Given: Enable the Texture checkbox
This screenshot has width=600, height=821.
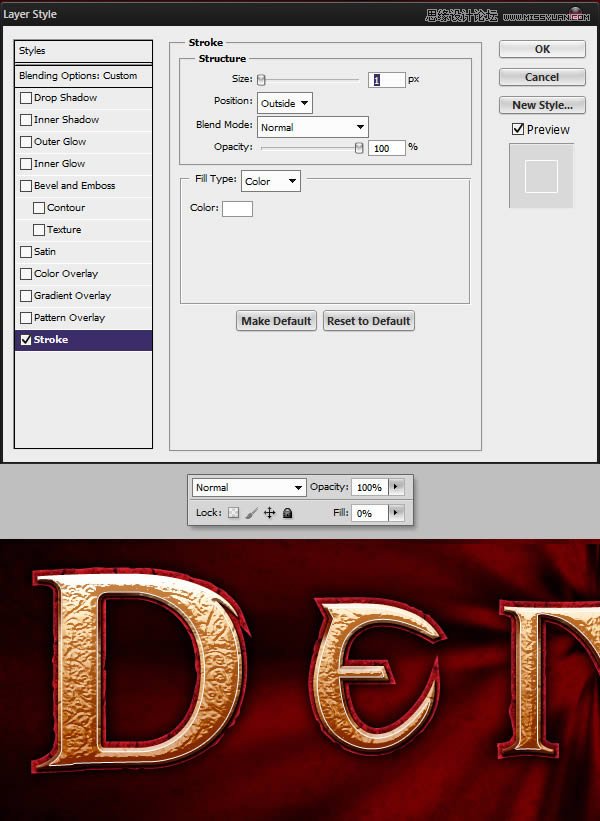Looking at the screenshot, I should point(39,230).
